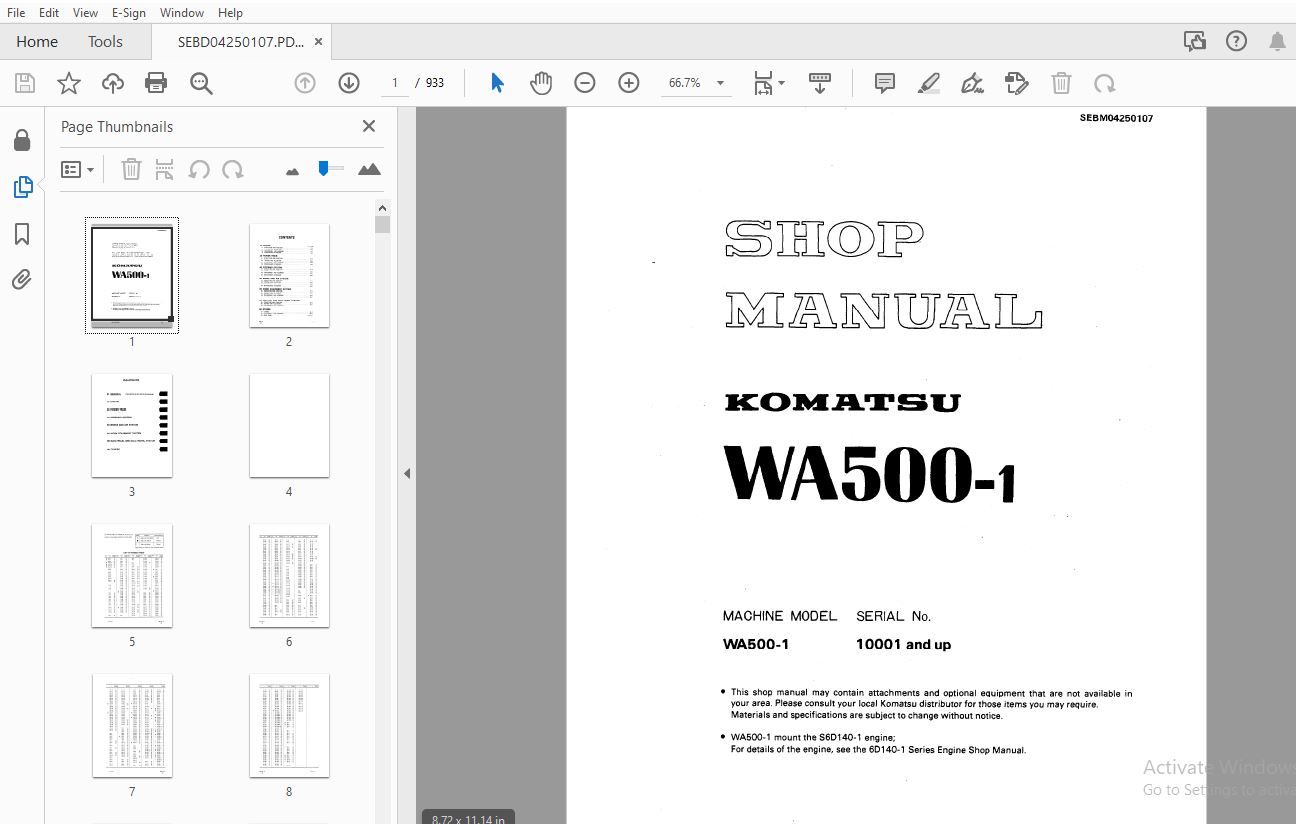Select the SEBD04250107.PDF document tab

tap(240, 42)
